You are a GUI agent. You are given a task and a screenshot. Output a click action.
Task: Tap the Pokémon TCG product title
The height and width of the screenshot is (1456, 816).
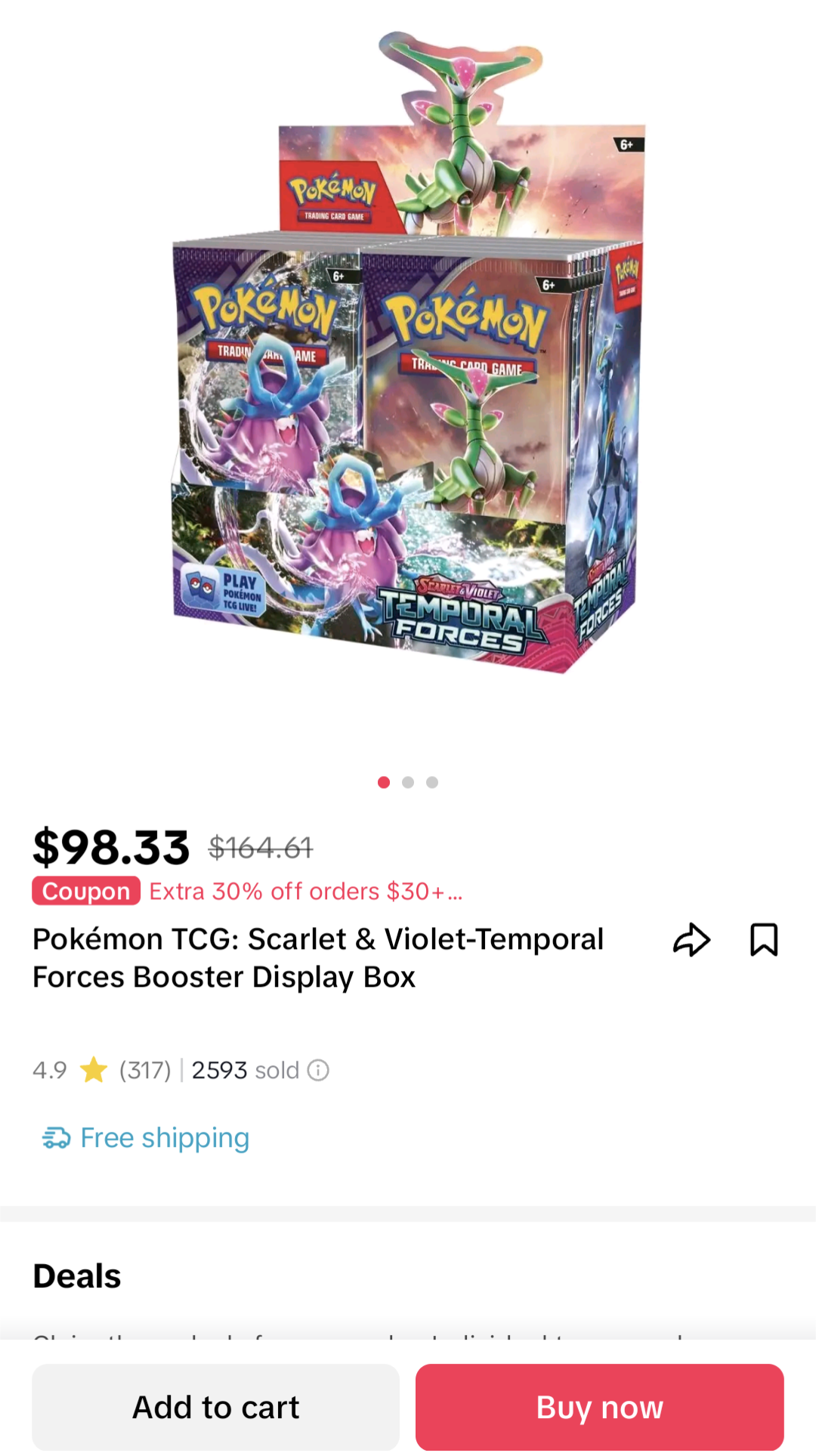(318, 958)
